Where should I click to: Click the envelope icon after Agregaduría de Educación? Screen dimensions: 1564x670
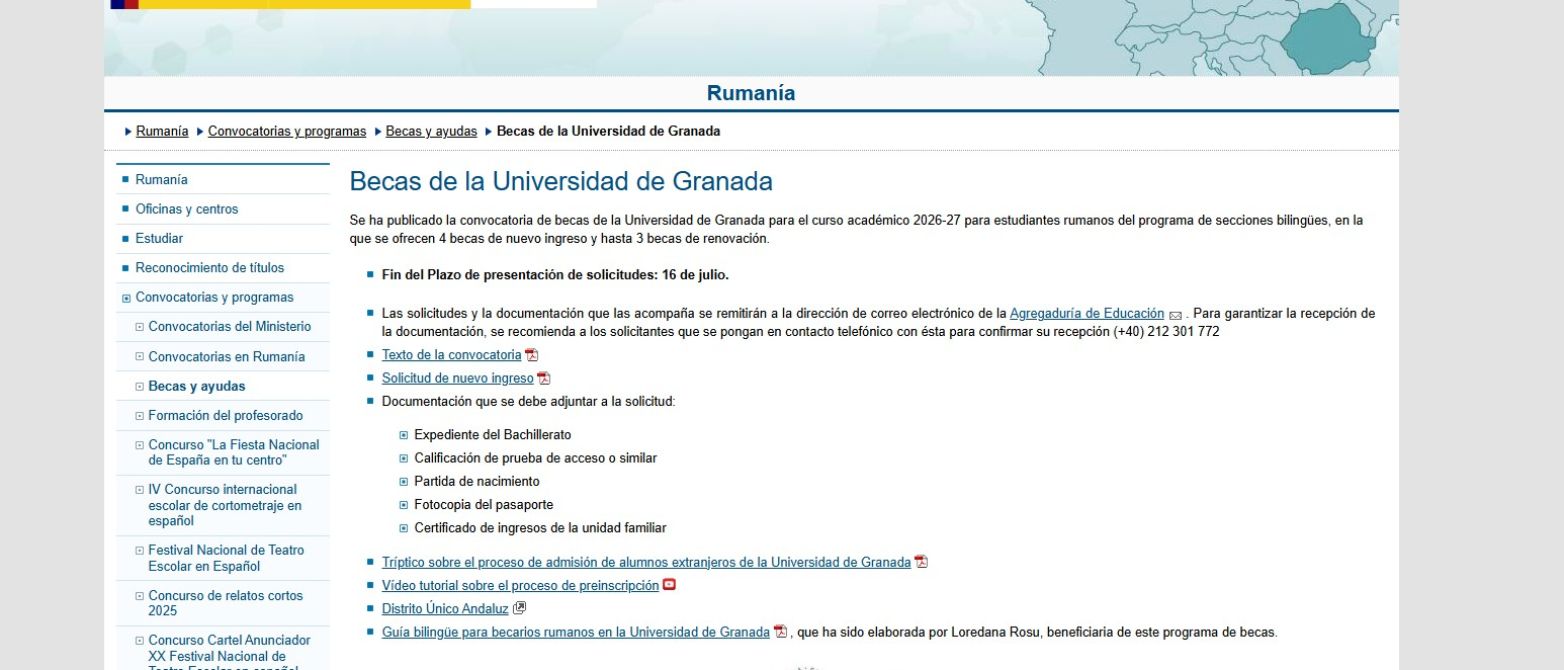(x=1175, y=315)
